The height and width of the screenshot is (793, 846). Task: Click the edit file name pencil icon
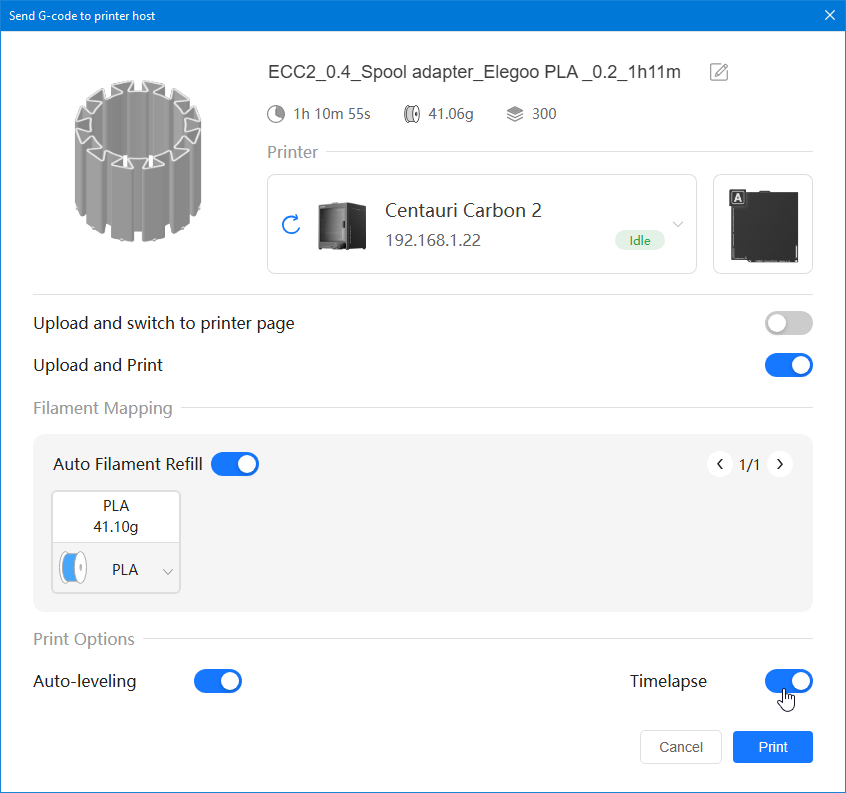718,72
